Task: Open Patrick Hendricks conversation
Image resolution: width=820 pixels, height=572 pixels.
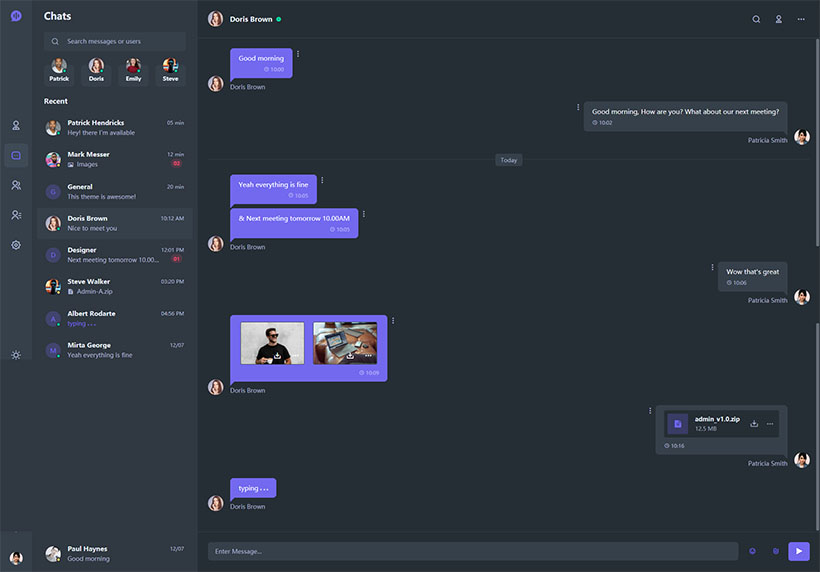Action: 115,128
